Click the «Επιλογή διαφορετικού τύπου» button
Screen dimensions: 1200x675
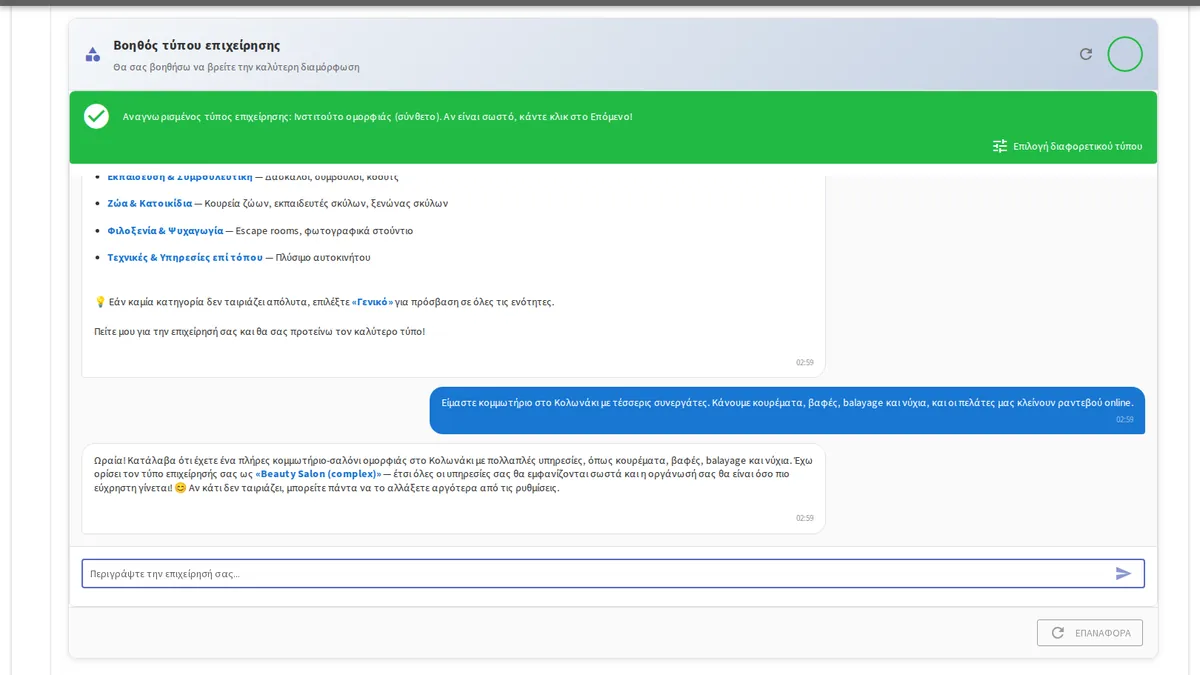click(x=1067, y=146)
